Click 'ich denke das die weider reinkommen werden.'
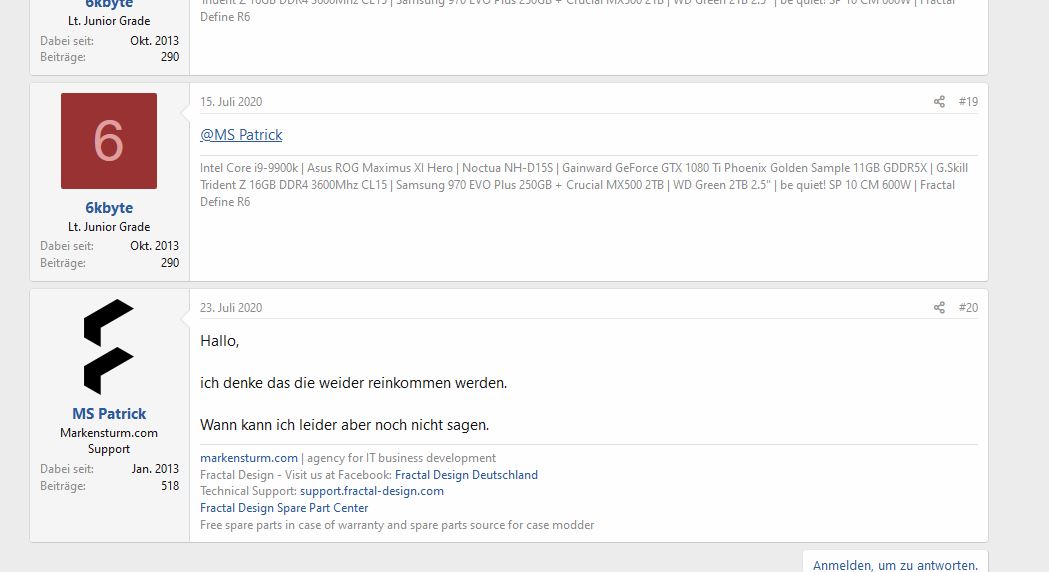1049x572 pixels. click(x=353, y=383)
